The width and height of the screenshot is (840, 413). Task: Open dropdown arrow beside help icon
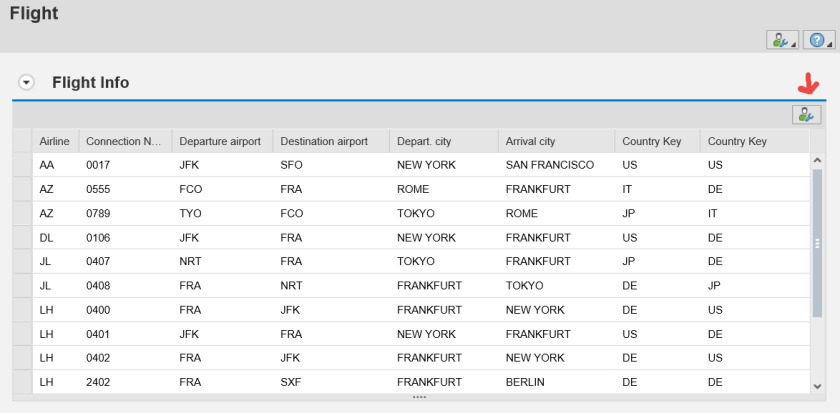[x=830, y=44]
